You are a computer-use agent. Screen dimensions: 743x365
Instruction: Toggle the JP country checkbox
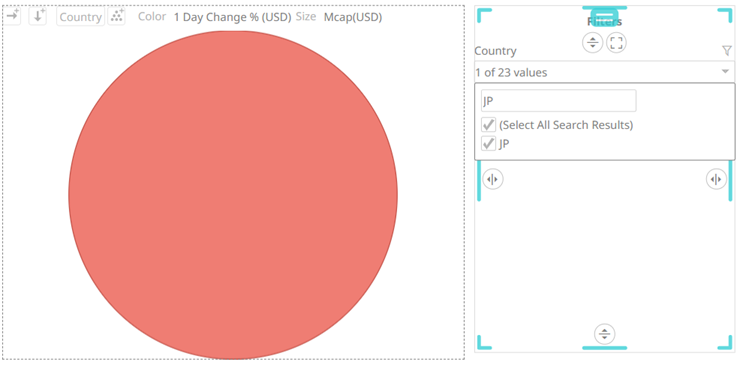coord(488,143)
